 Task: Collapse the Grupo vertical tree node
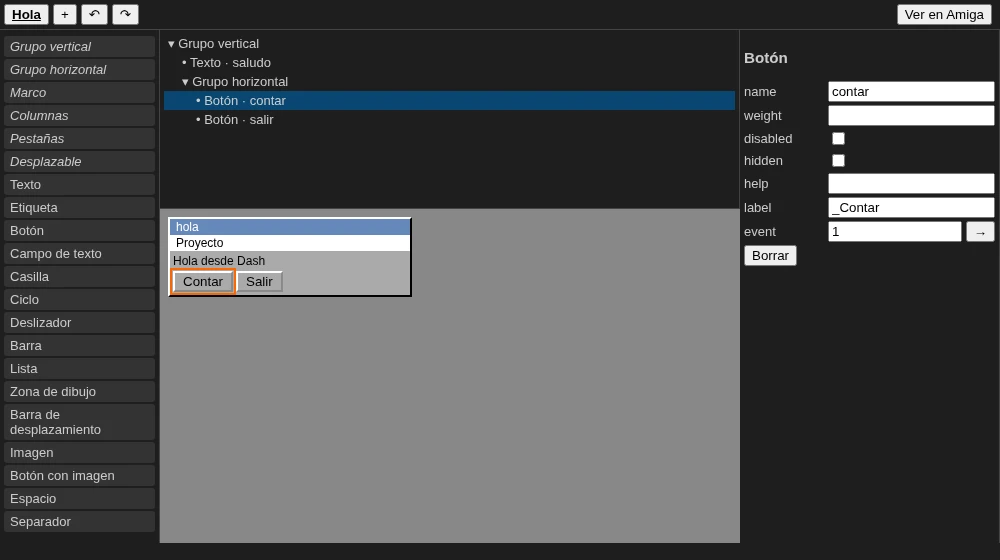coord(171,44)
